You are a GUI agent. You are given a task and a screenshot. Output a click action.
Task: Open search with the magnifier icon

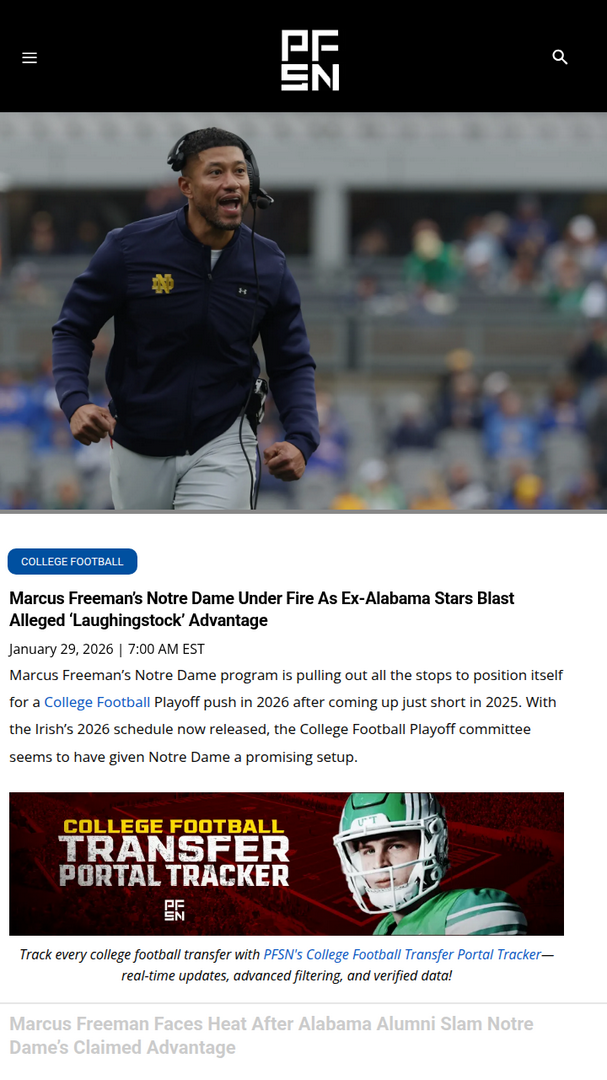[x=560, y=57]
